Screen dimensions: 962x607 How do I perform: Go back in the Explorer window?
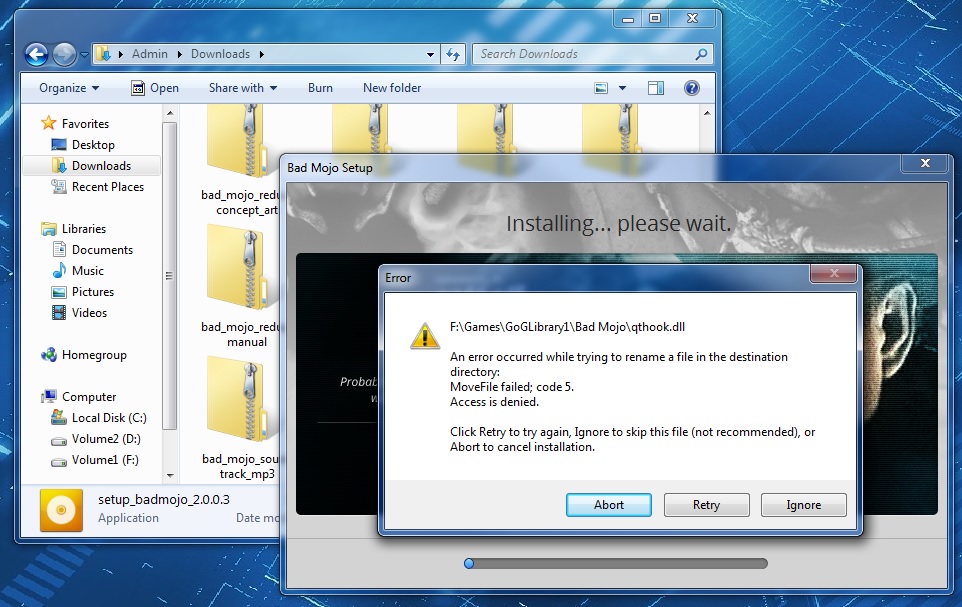point(37,55)
